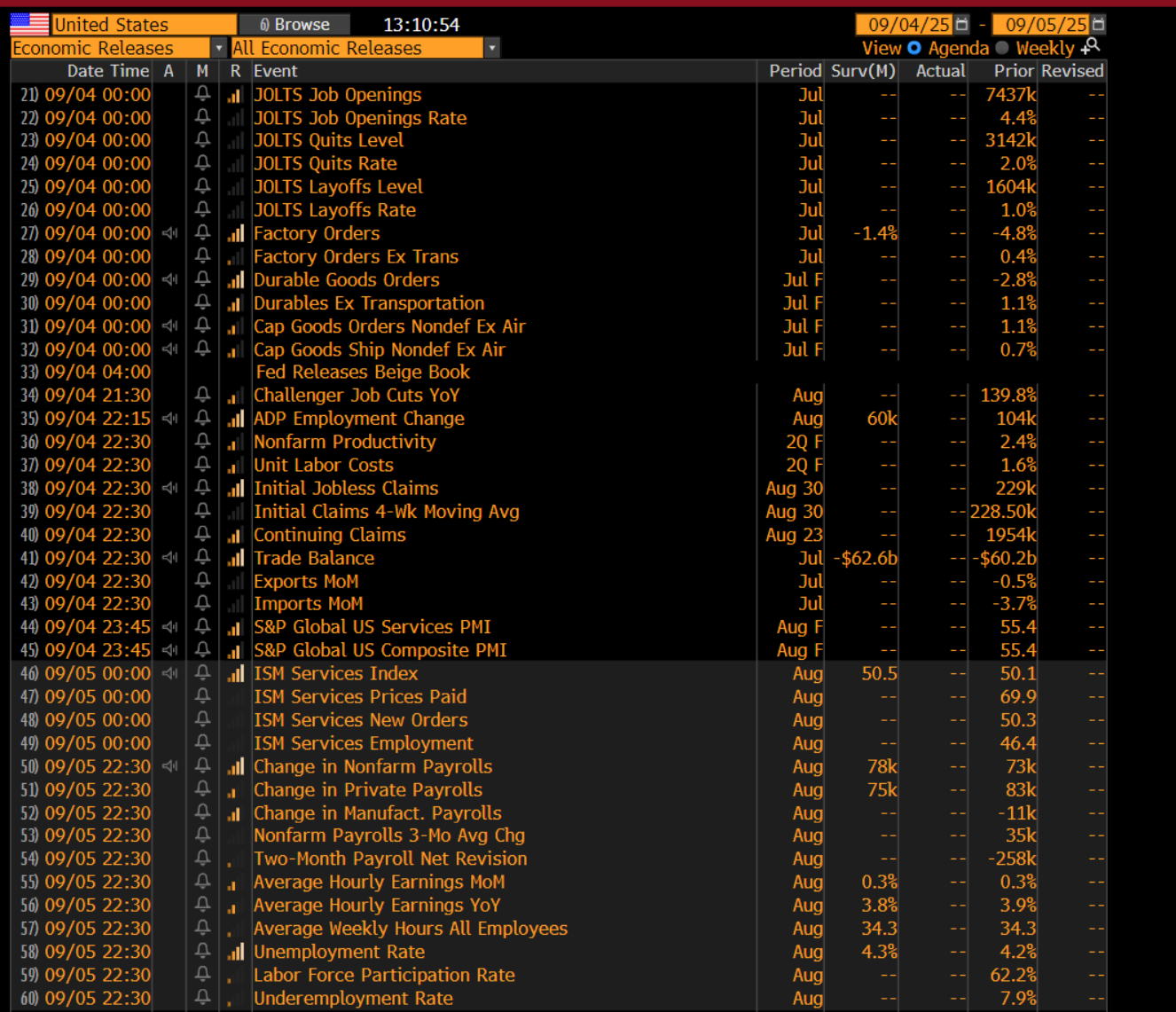Click relevance bars icon for Unemployment Rate
The width and height of the screenshot is (1176, 1012).
pos(235,952)
